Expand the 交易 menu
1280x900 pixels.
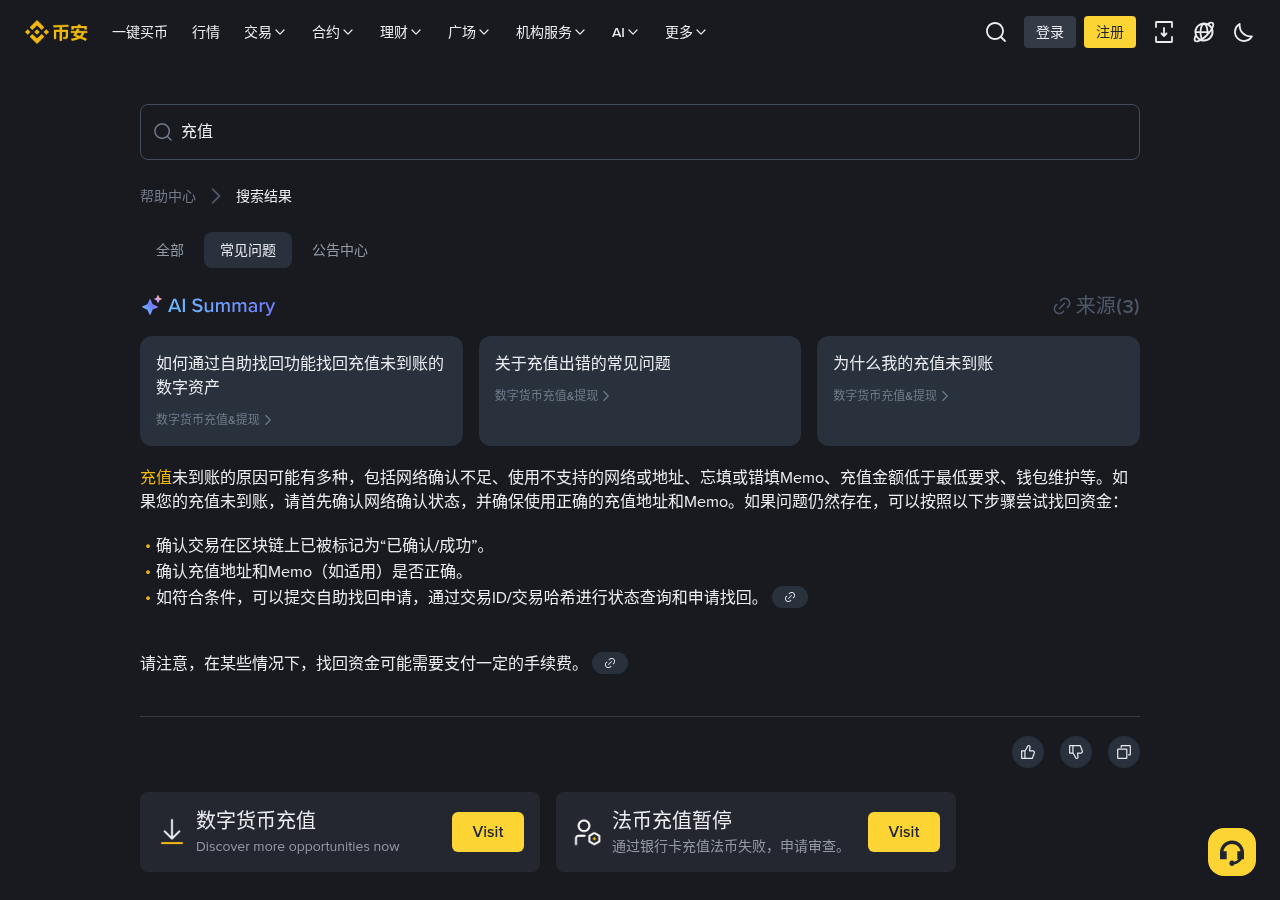click(265, 32)
